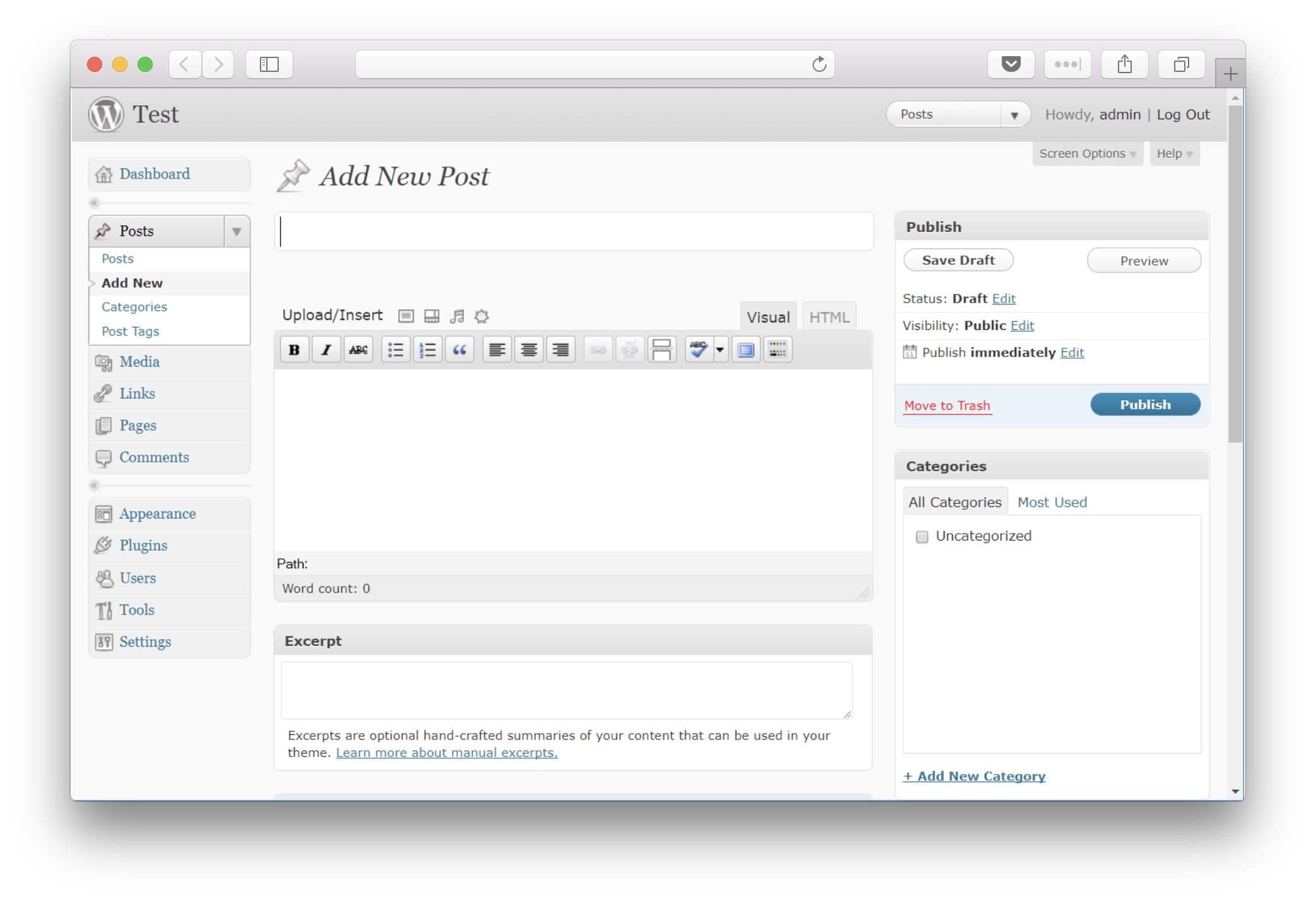Select the Most Used categories tab
This screenshot has width=1316, height=902.
click(1052, 503)
